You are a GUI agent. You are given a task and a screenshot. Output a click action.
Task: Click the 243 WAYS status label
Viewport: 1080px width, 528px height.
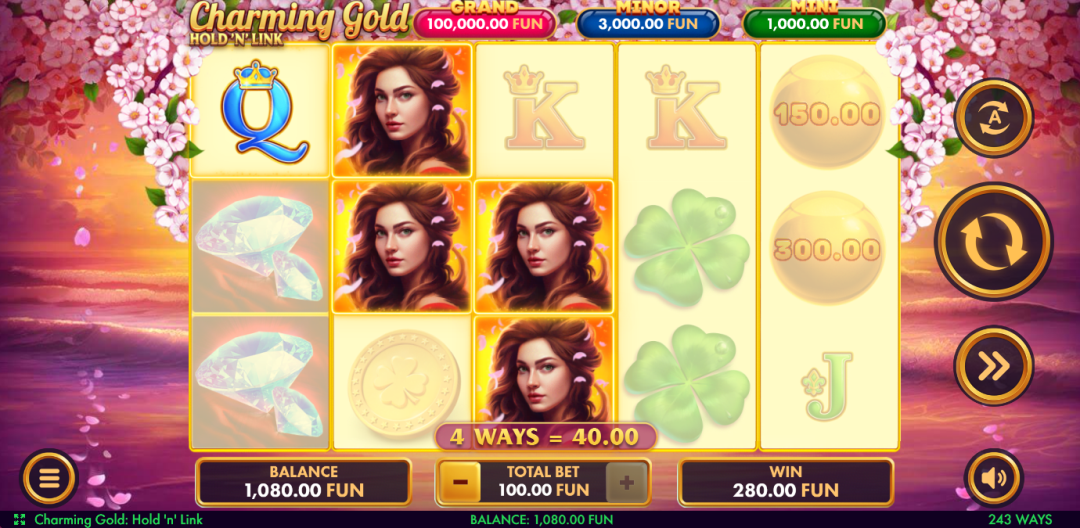(x=1020, y=520)
